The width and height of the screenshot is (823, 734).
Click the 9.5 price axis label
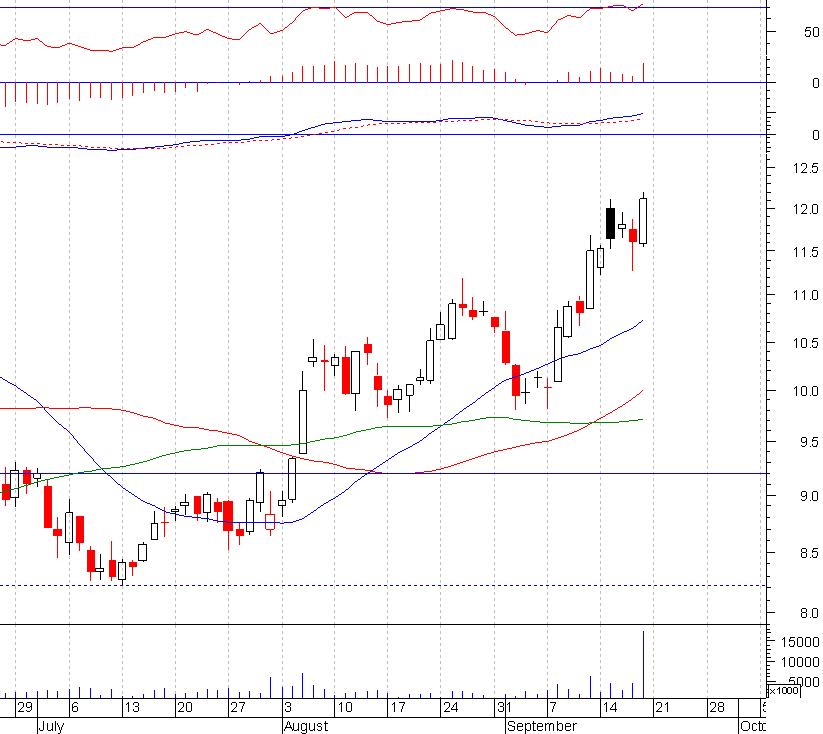(x=809, y=443)
